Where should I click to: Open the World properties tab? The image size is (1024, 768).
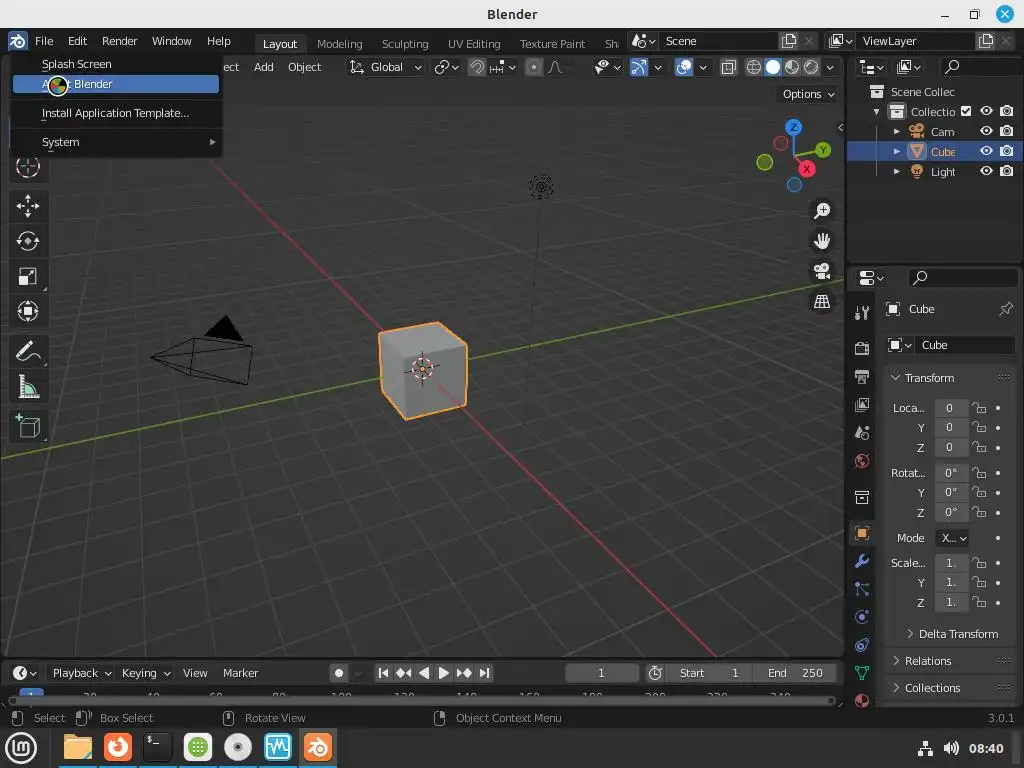[x=862, y=461]
